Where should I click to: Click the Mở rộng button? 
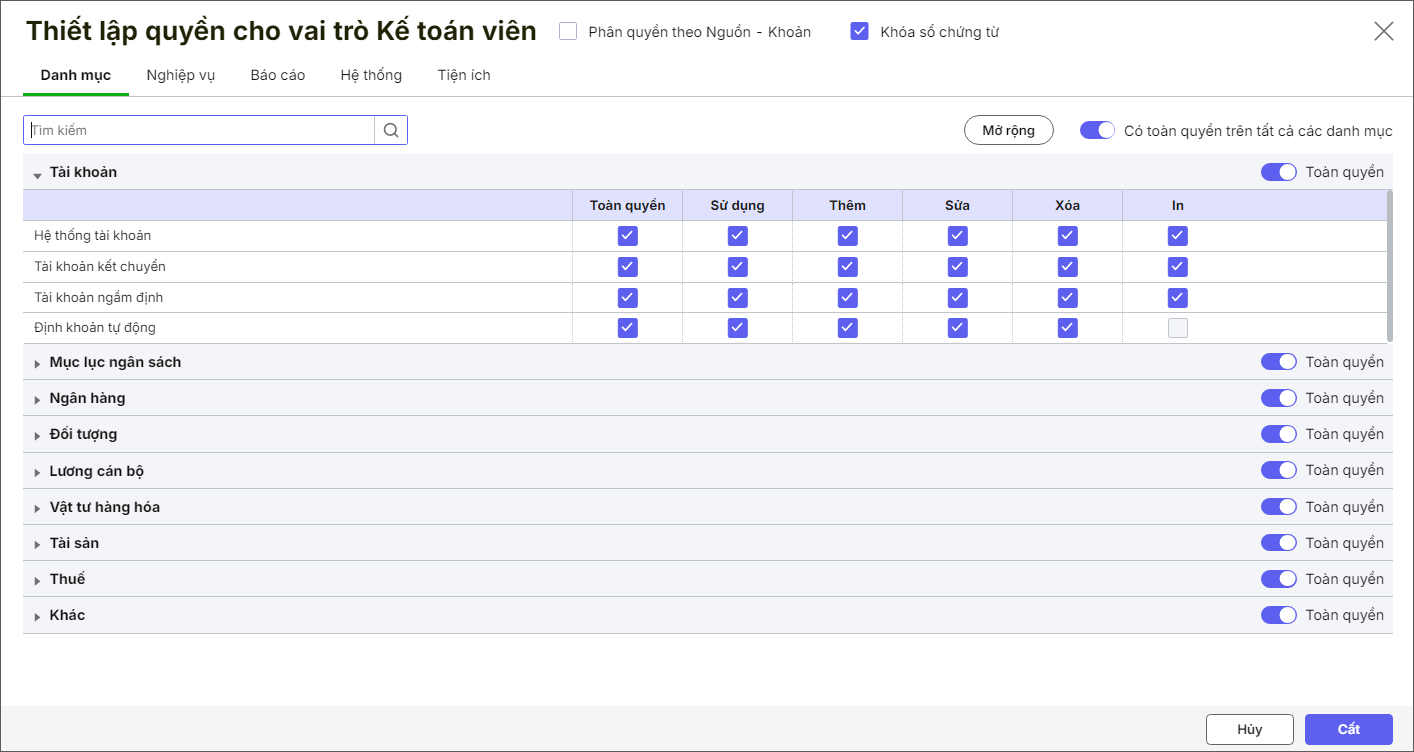[x=1008, y=130]
